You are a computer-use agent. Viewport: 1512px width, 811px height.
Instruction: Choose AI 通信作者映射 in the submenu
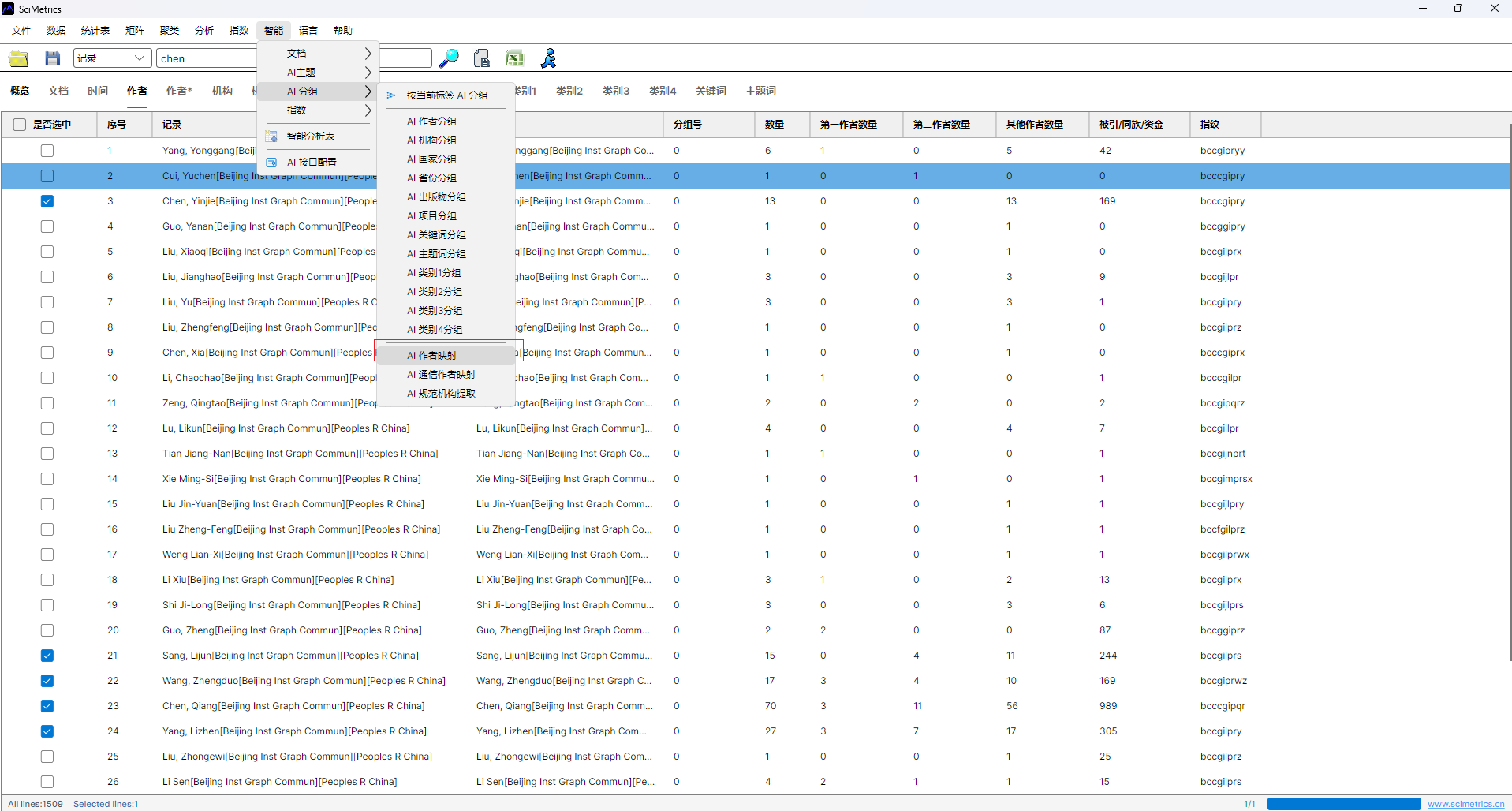446,375
